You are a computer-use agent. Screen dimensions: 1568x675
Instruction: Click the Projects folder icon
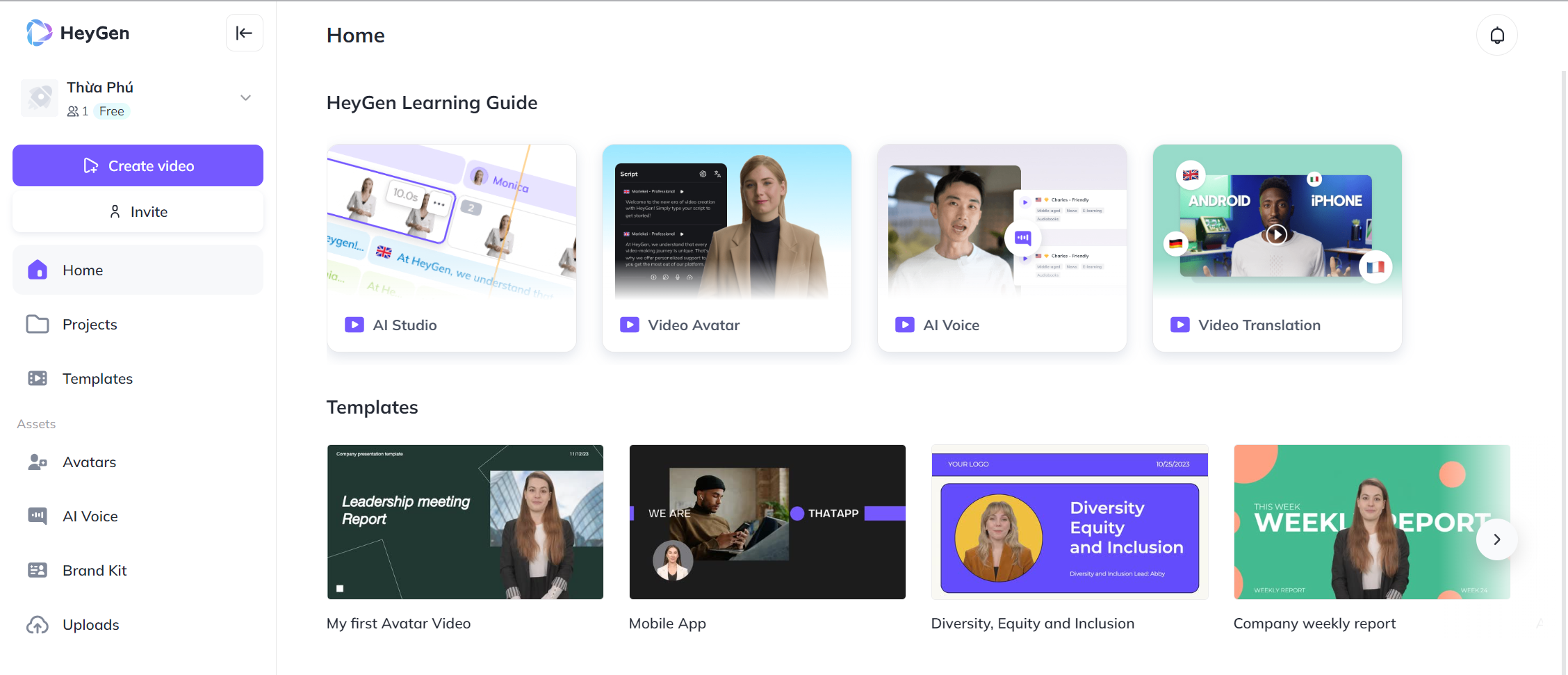38,324
